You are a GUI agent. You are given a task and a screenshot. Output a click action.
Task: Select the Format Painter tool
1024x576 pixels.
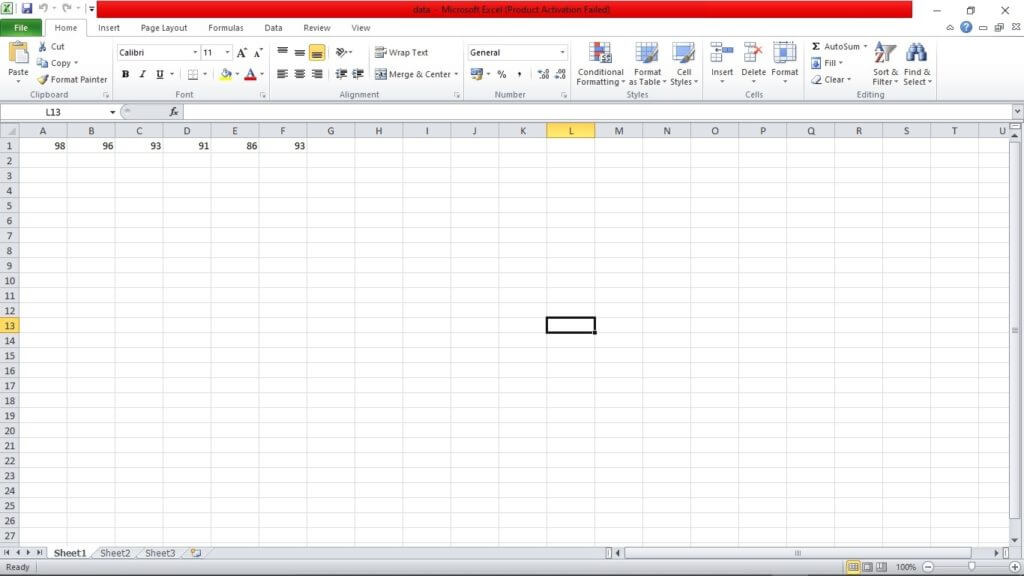[x=72, y=80]
